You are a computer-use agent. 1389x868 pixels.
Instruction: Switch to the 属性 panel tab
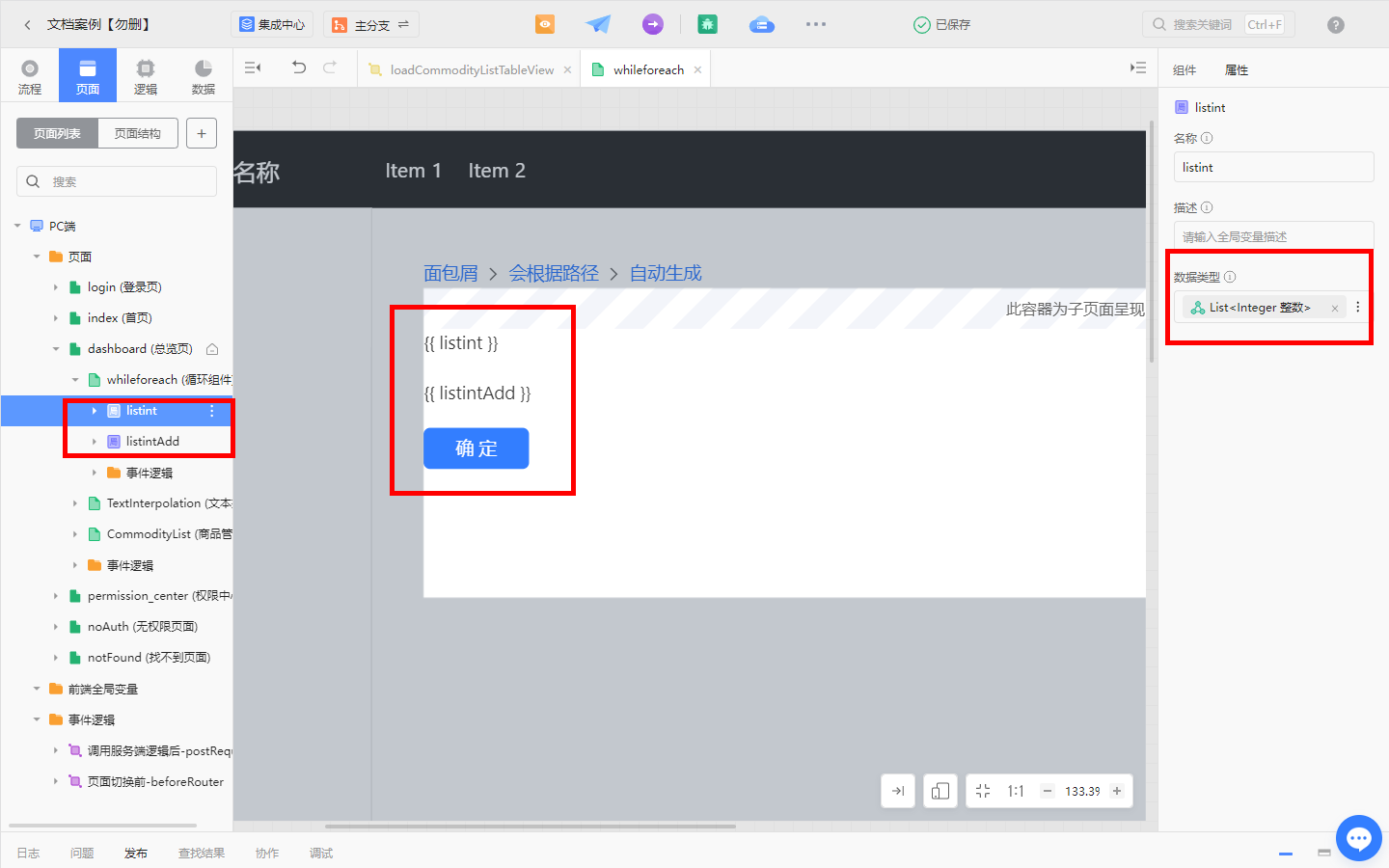pos(1236,68)
